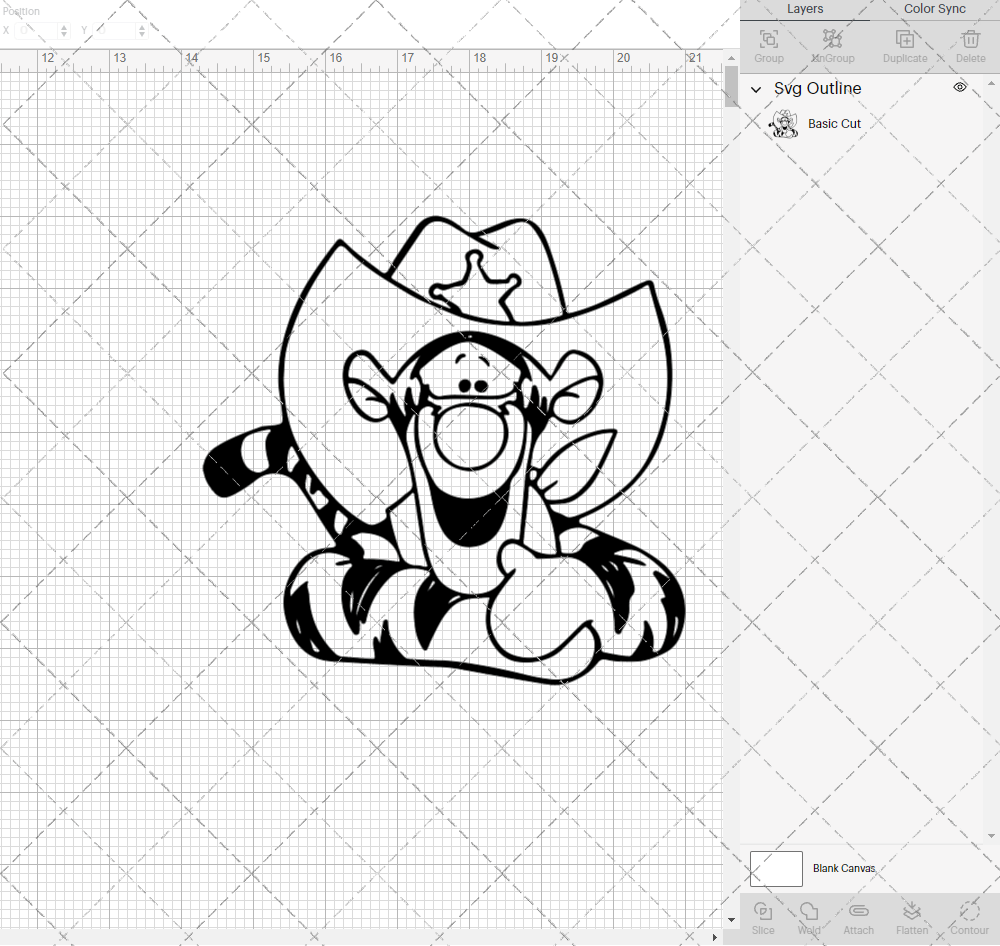
Task: Select the Attach tool
Action: click(x=858, y=913)
